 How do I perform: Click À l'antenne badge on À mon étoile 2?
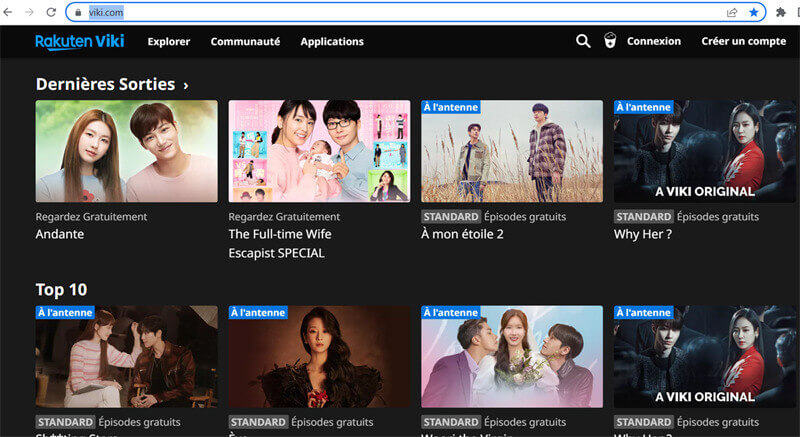point(451,107)
